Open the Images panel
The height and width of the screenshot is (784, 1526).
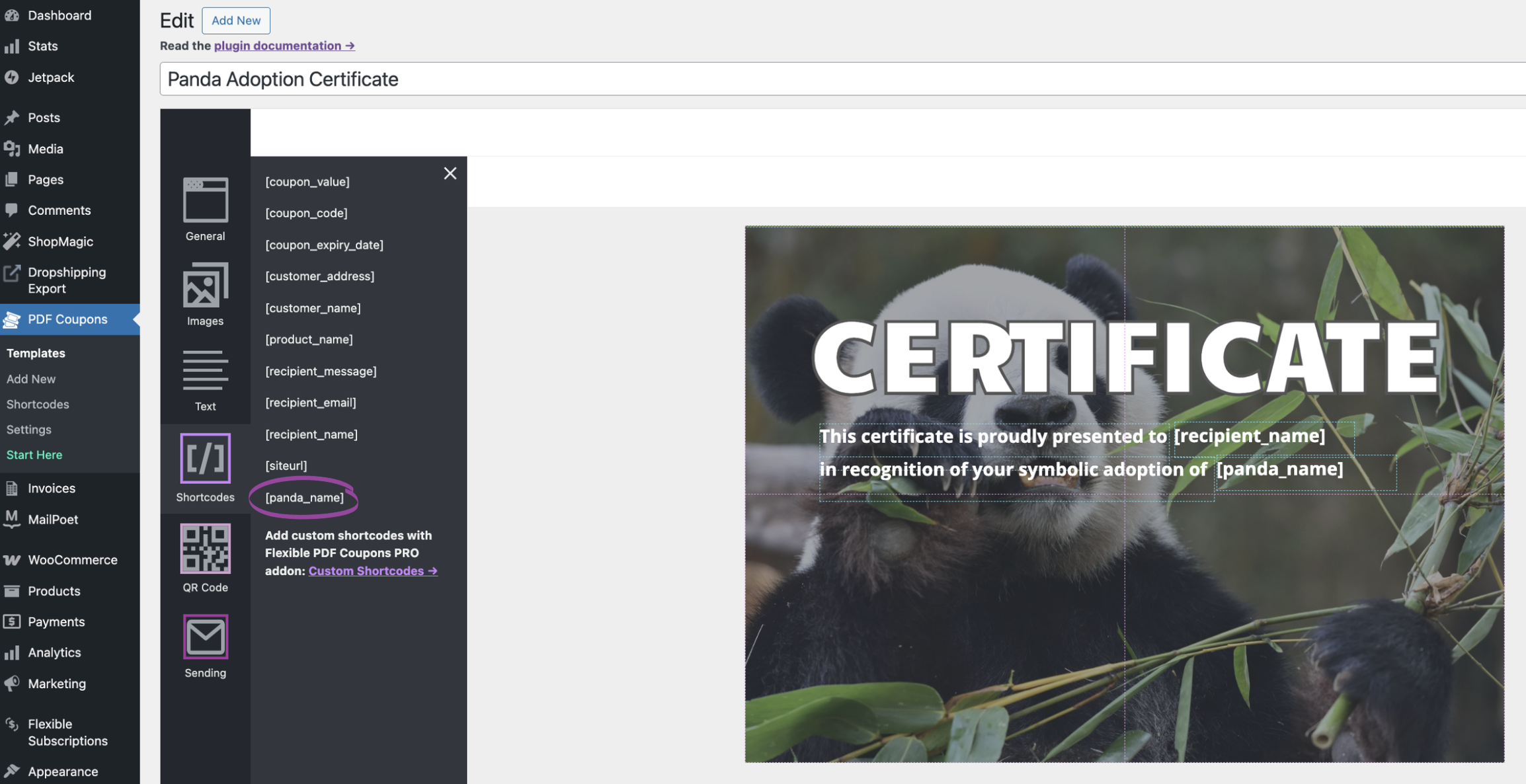tap(204, 295)
